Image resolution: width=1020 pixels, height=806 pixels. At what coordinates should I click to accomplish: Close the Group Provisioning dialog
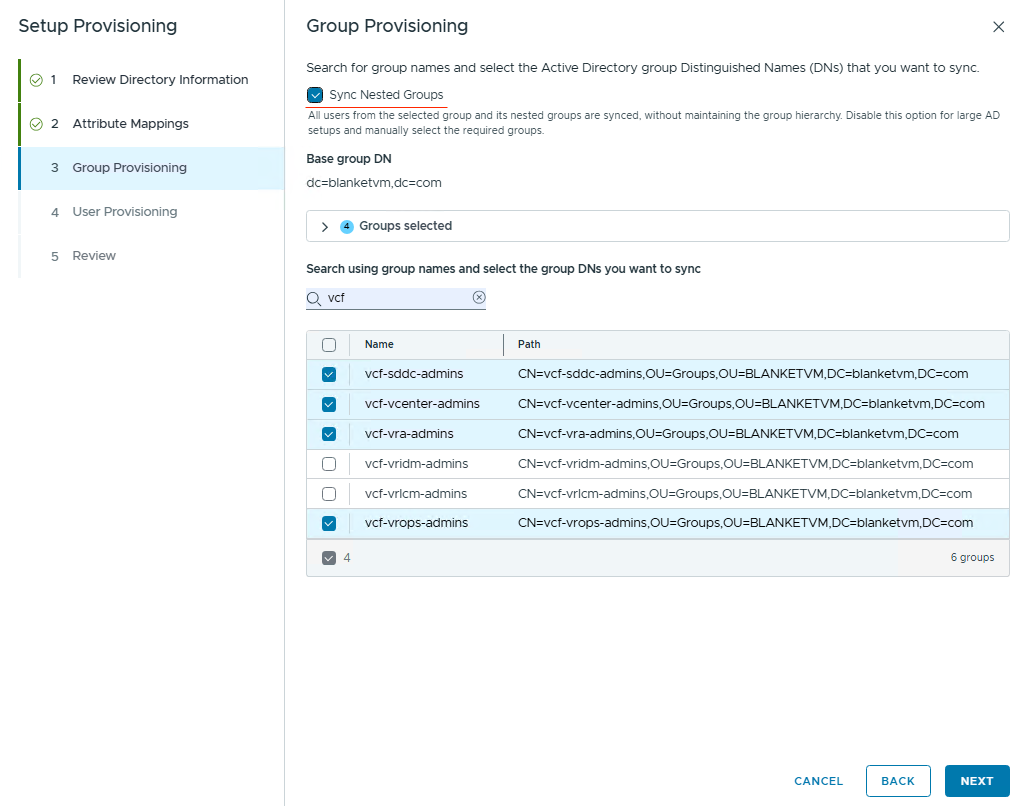tap(998, 27)
